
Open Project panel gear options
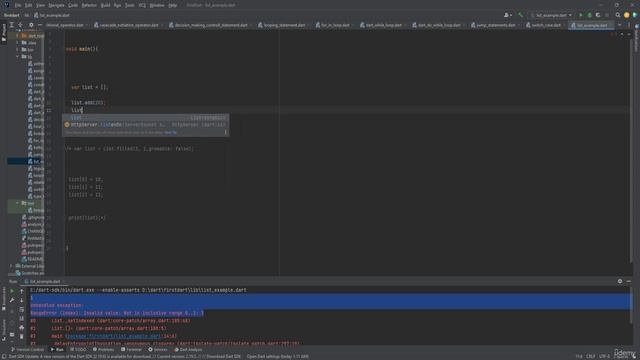click(31, 25)
